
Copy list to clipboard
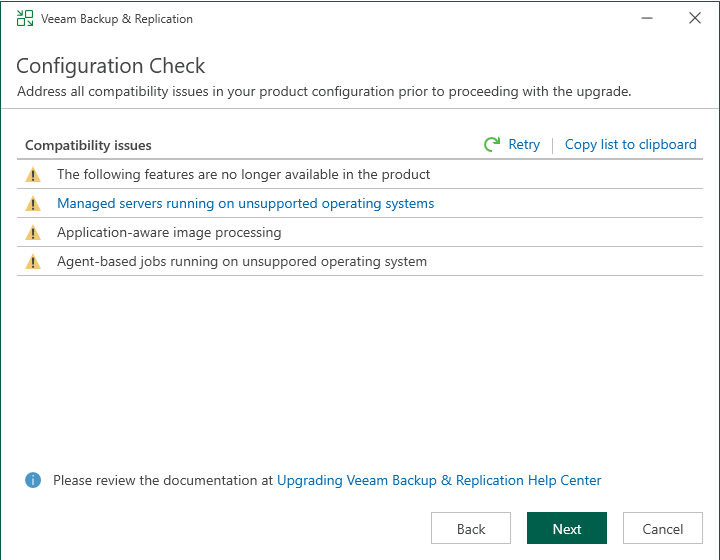coord(630,145)
